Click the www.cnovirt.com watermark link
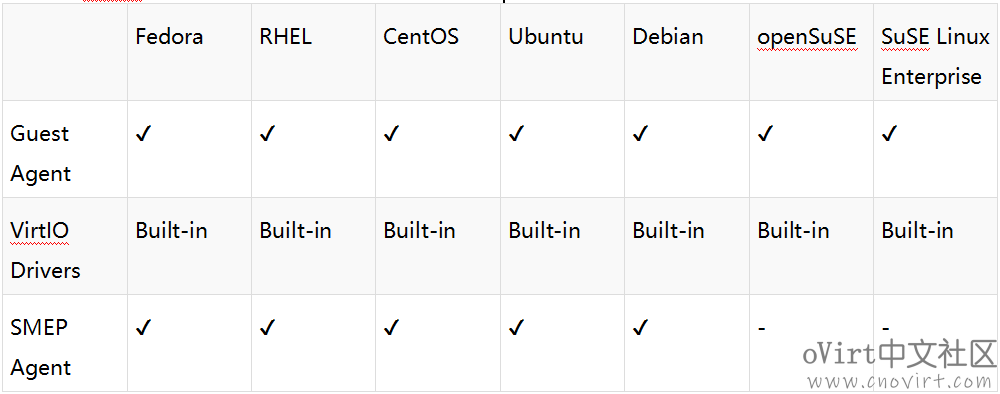 pos(899,381)
